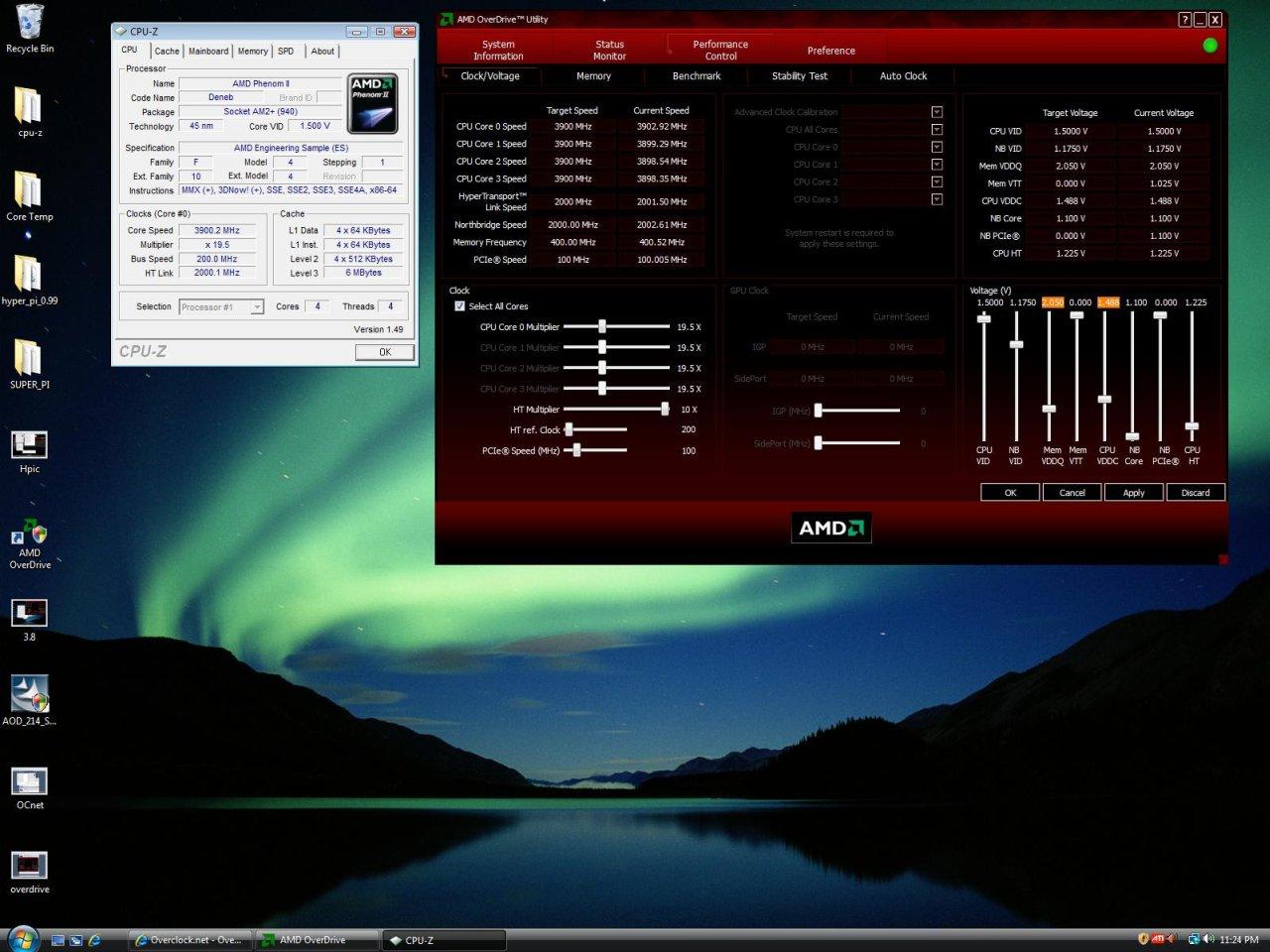Open the network tray icon
This screenshot has height=952, width=1270.
point(1195,939)
